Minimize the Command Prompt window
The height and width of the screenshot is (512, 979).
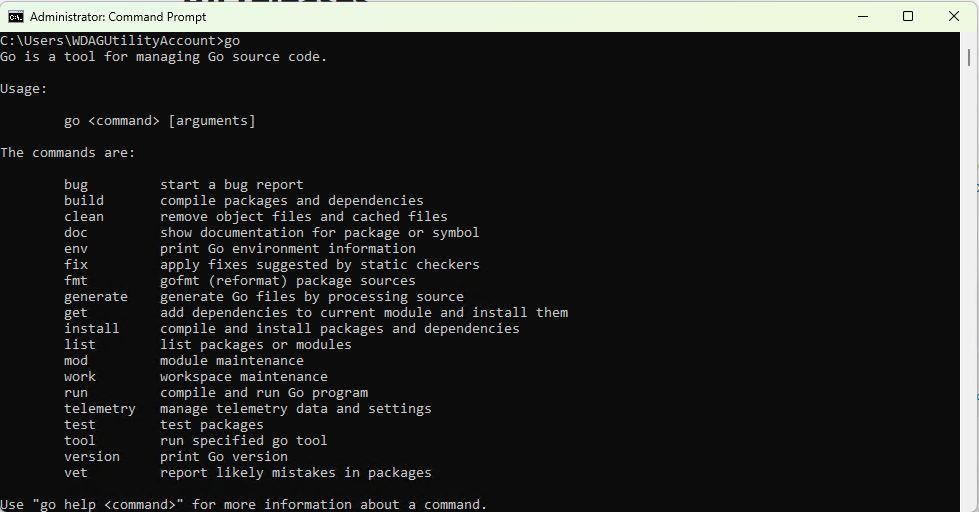pyautogui.click(x=863, y=17)
